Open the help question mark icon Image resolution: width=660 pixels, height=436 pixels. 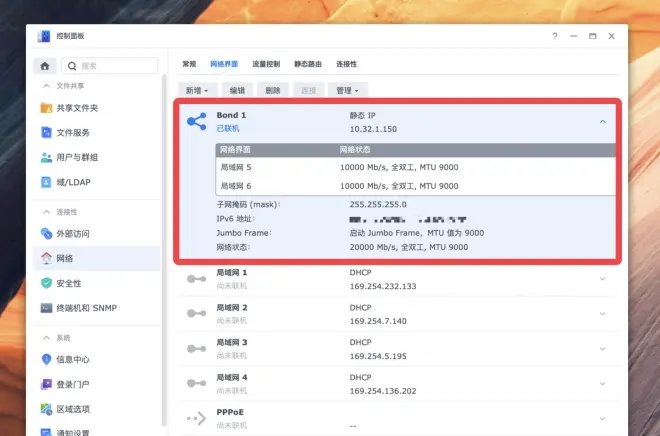tap(555, 36)
